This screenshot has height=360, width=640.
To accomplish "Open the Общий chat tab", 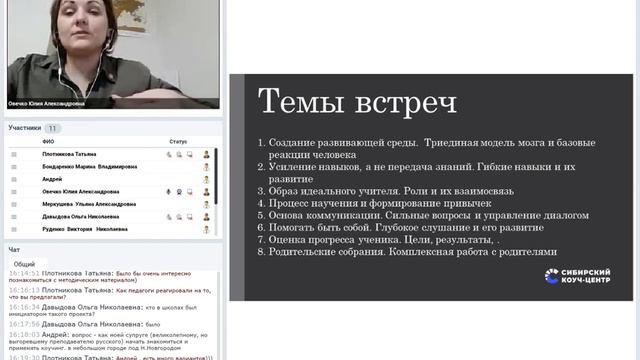I will 24,264.
